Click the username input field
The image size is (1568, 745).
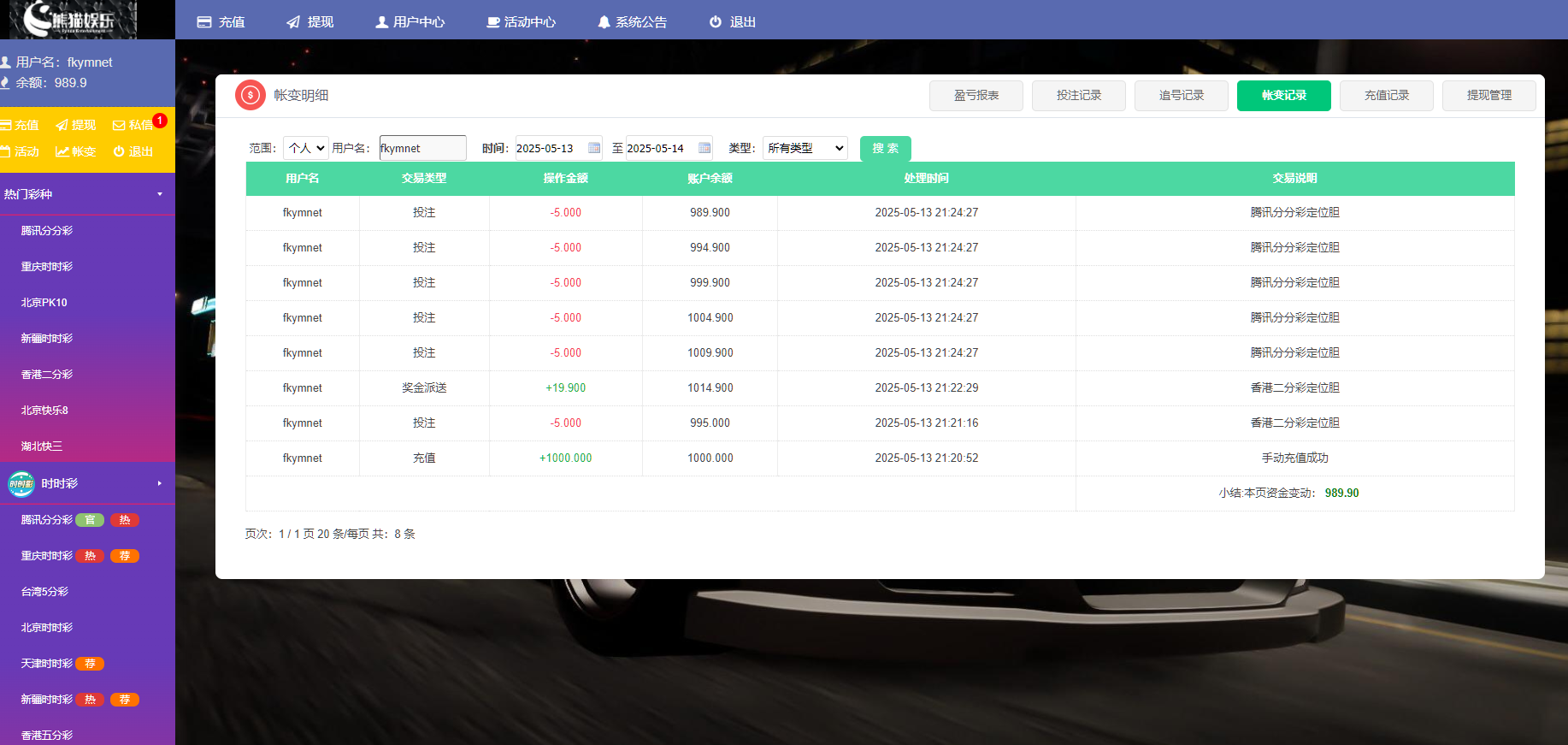coord(423,148)
